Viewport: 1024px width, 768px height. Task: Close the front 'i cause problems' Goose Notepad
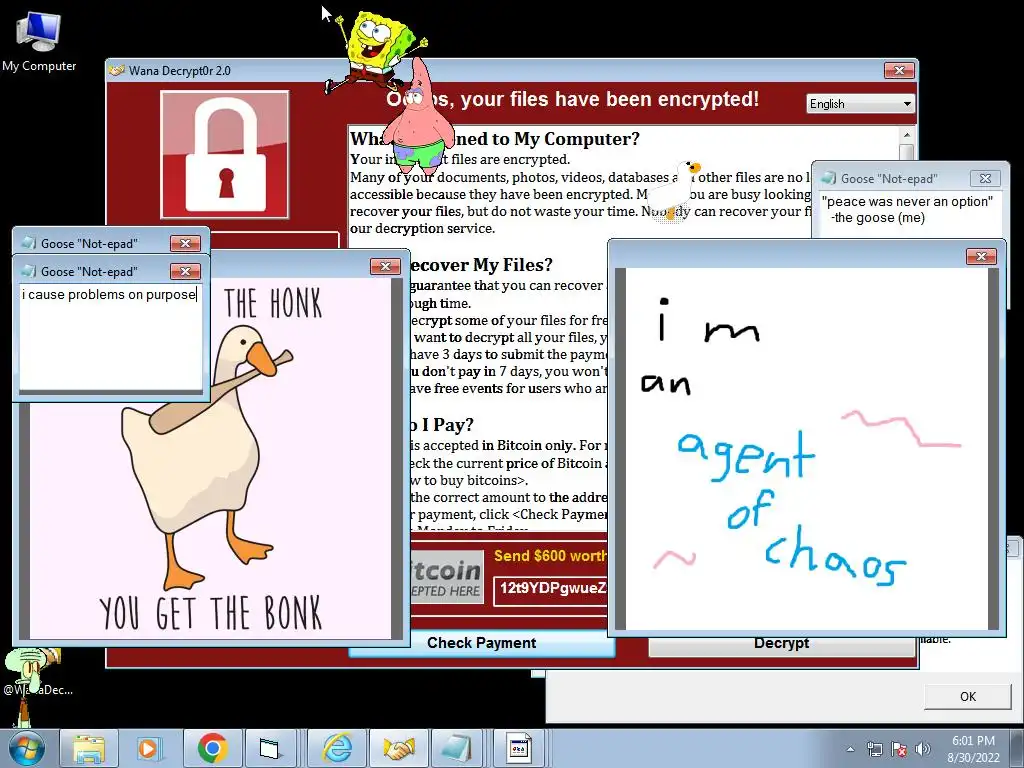[185, 271]
